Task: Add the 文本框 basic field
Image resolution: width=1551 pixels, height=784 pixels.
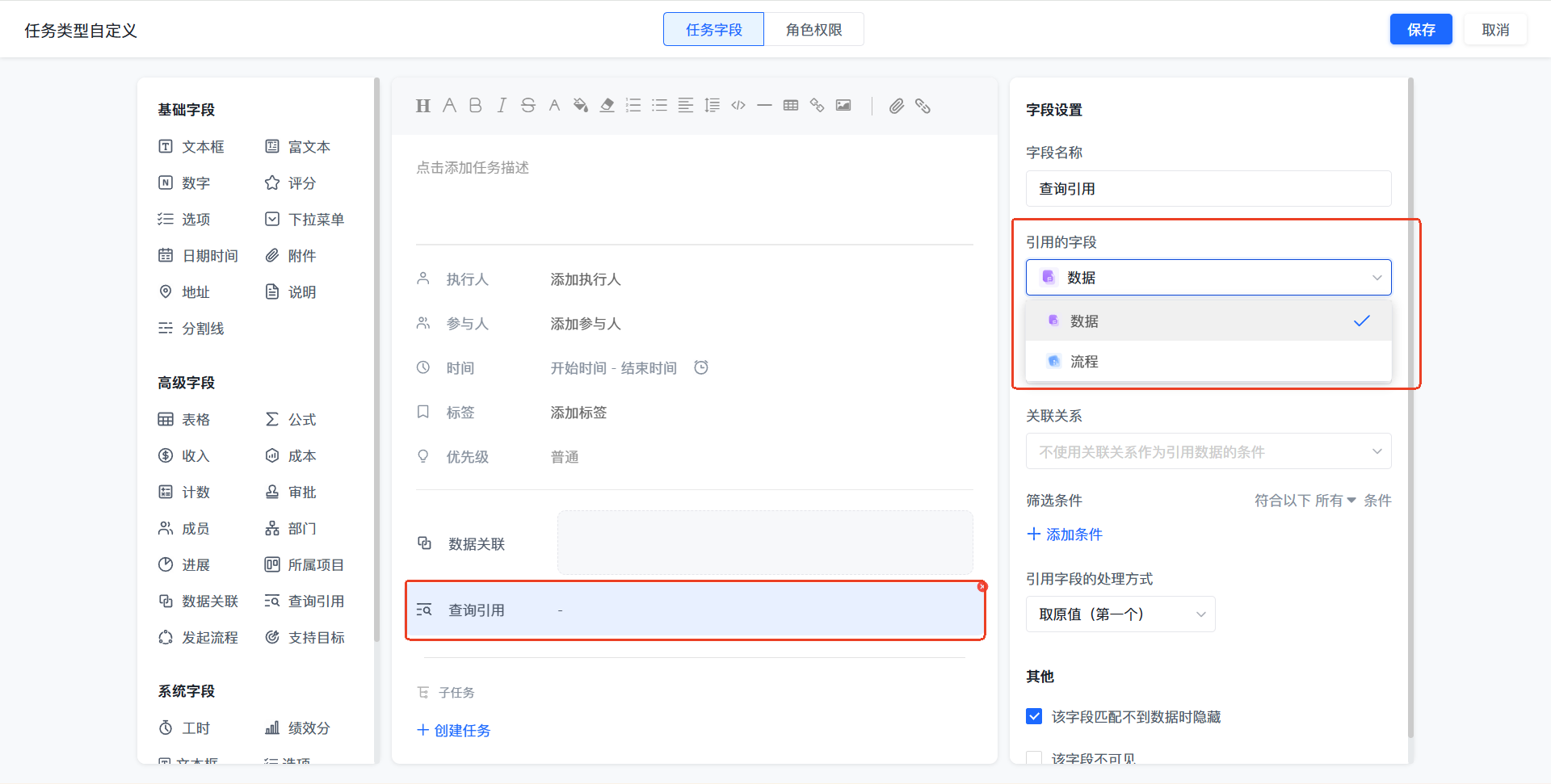Action: click(x=191, y=147)
